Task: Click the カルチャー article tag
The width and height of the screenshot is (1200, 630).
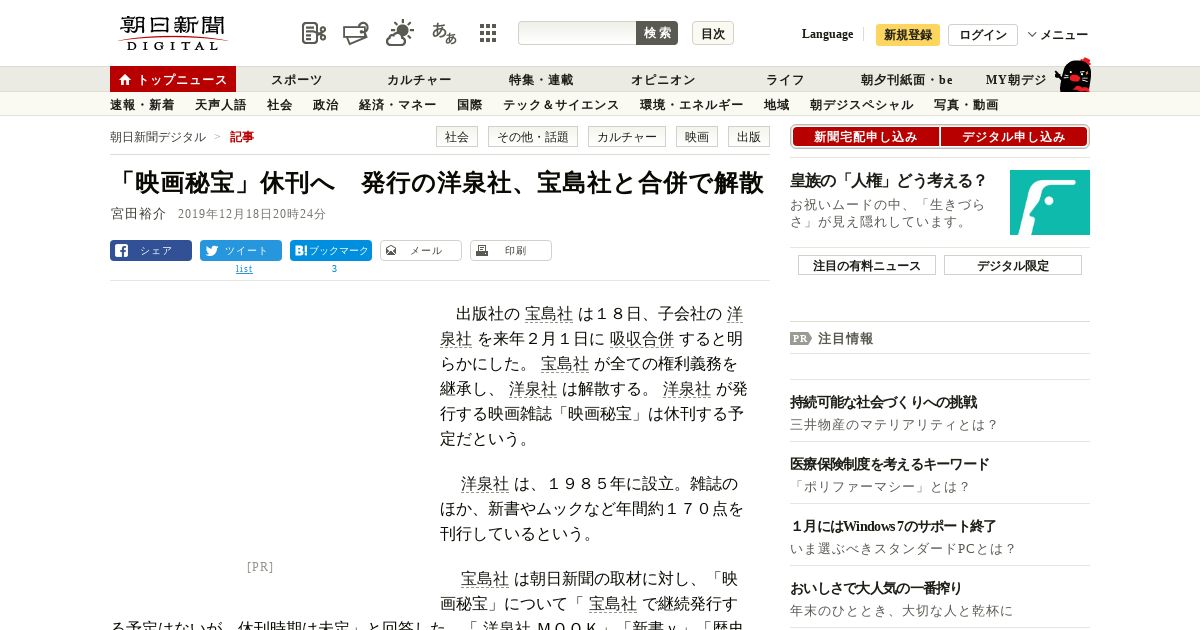Action: point(627,137)
